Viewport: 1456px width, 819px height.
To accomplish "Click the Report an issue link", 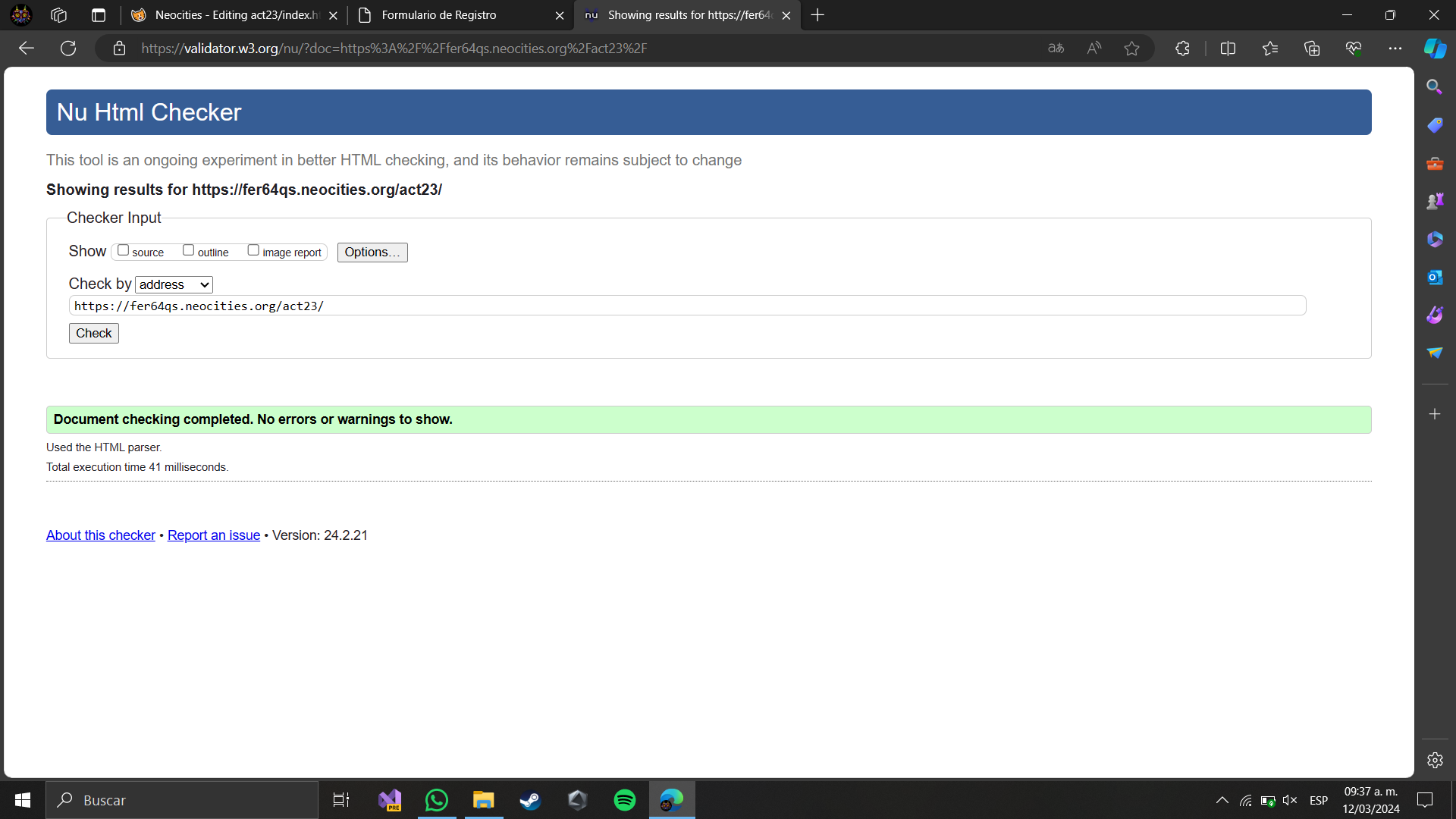I will [214, 535].
